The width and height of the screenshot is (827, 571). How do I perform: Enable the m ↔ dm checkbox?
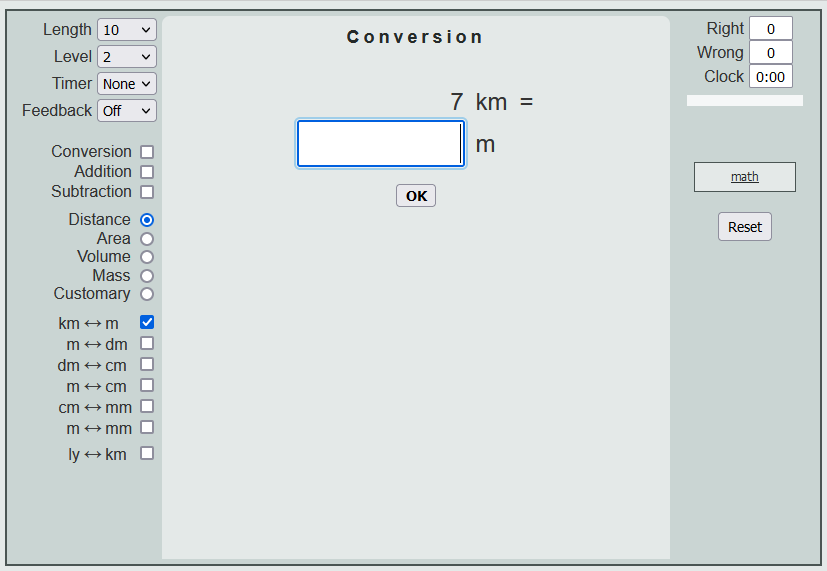pyautogui.click(x=147, y=343)
